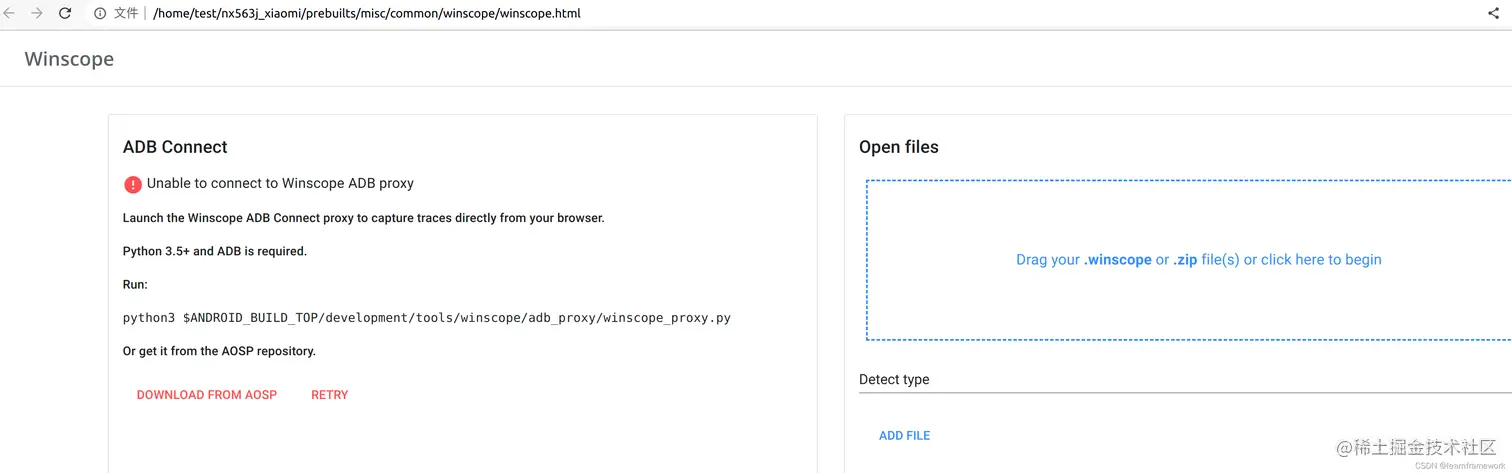Open the Detect type dropdown
This screenshot has width=1512, height=473.
click(1185, 380)
